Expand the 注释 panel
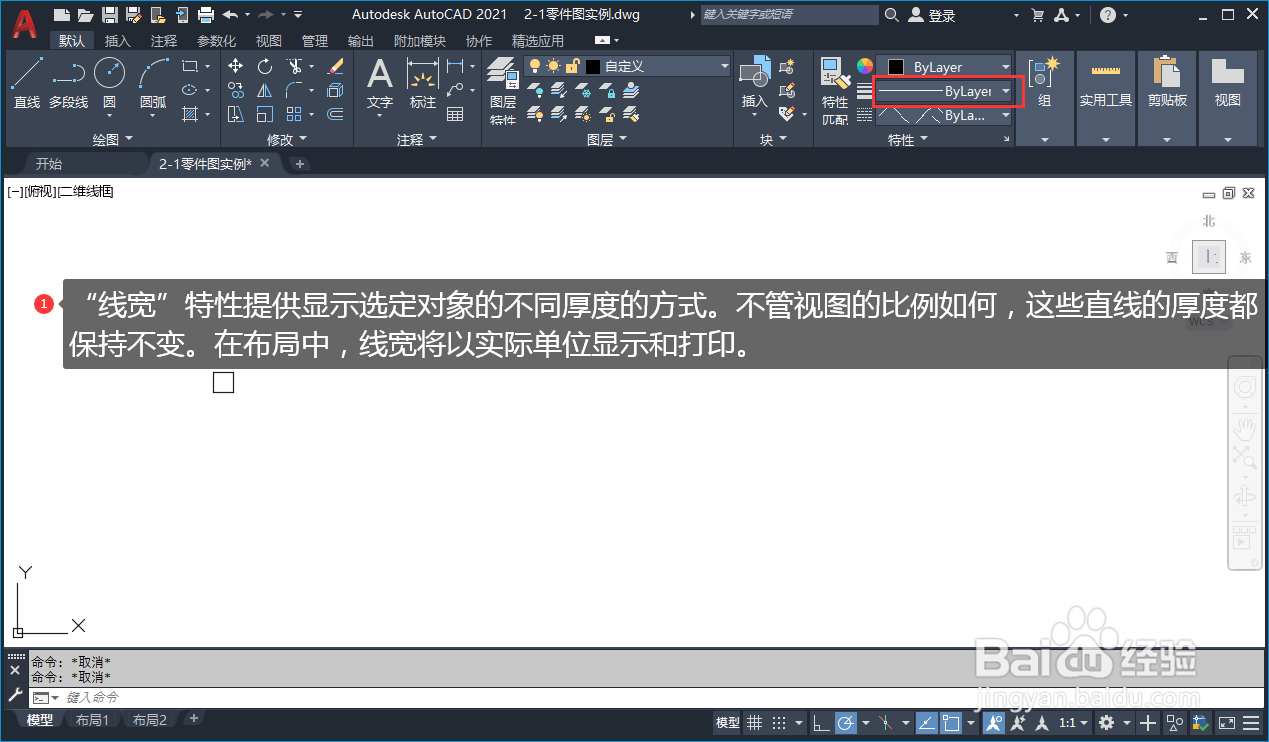This screenshot has width=1269, height=742. [417, 140]
